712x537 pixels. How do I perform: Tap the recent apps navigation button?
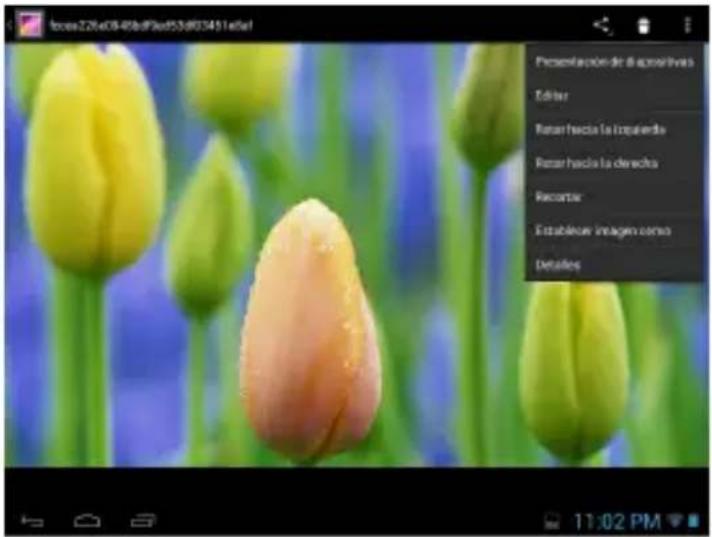pyautogui.click(x=143, y=521)
